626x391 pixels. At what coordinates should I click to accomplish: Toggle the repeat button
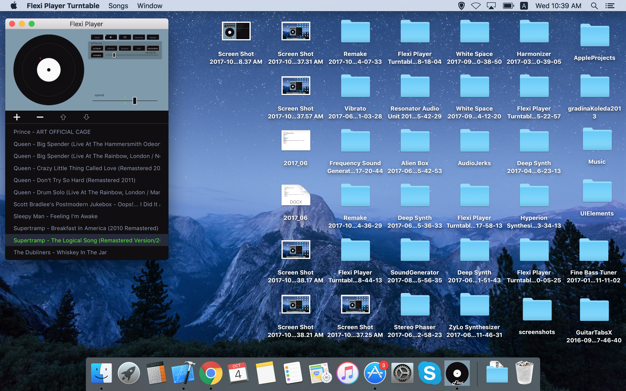tap(153, 37)
